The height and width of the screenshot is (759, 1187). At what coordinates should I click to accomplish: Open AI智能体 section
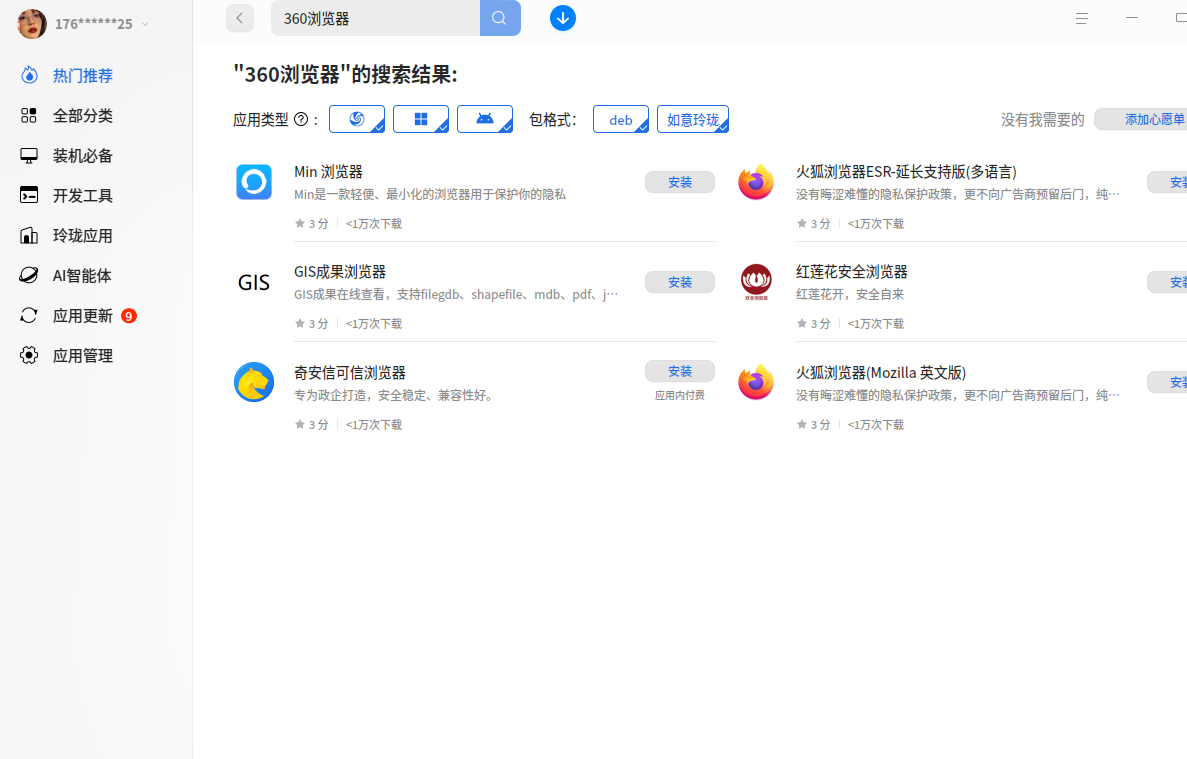coord(82,276)
